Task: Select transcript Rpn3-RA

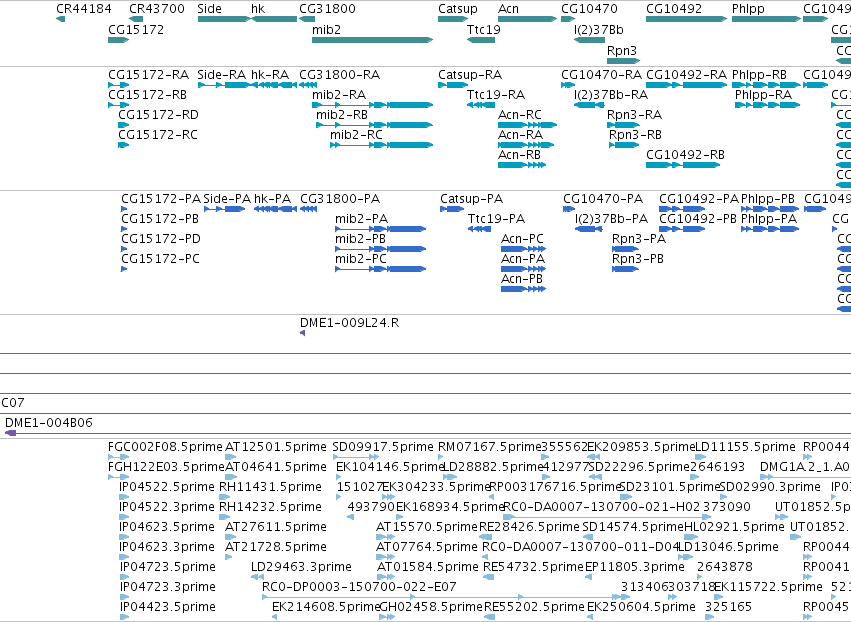Action: coord(634,115)
